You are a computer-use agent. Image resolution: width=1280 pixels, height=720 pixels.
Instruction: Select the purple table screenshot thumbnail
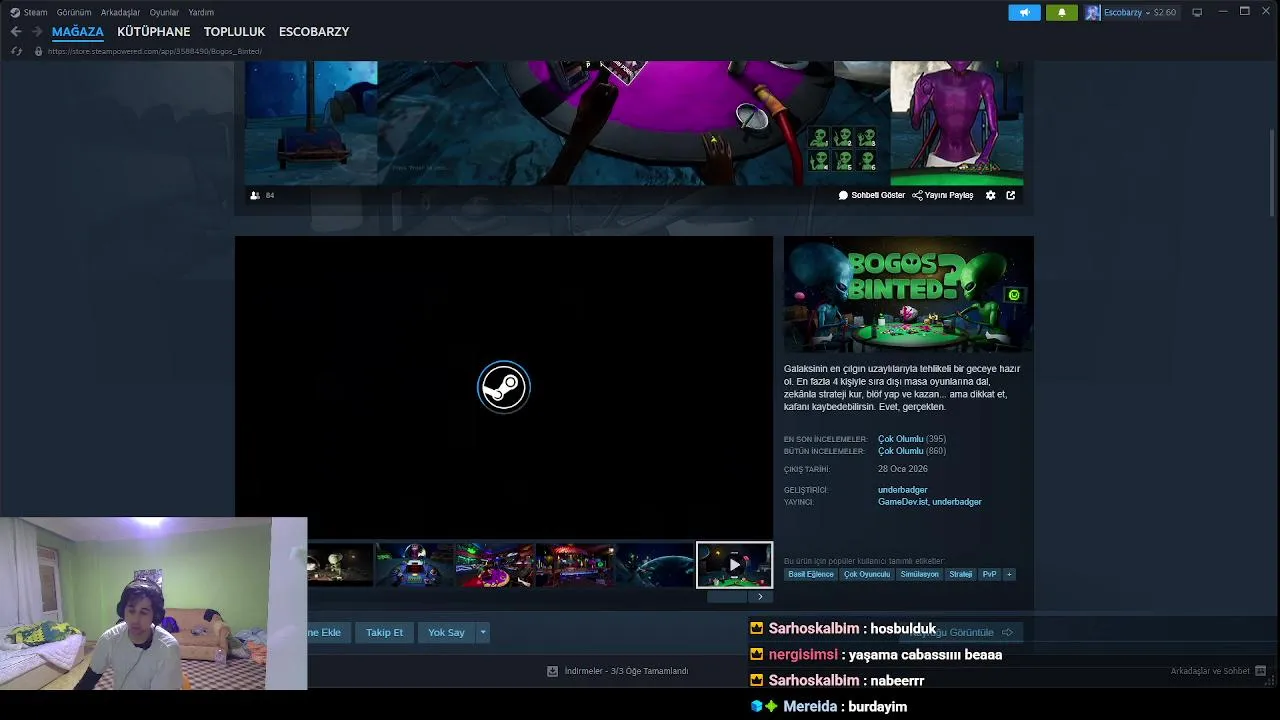495,565
